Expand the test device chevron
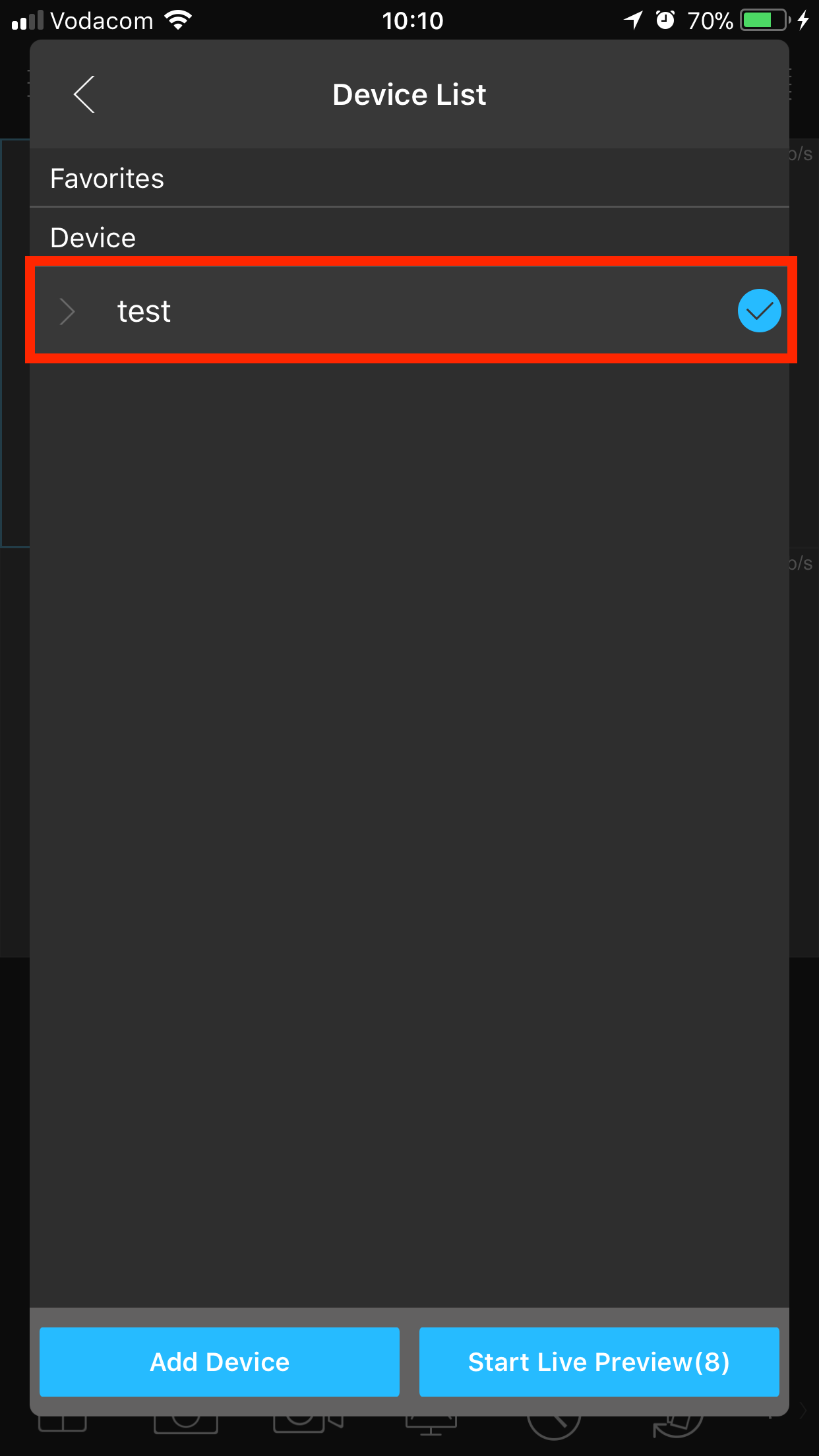Image resolution: width=819 pixels, height=1456 pixels. [67, 311]
